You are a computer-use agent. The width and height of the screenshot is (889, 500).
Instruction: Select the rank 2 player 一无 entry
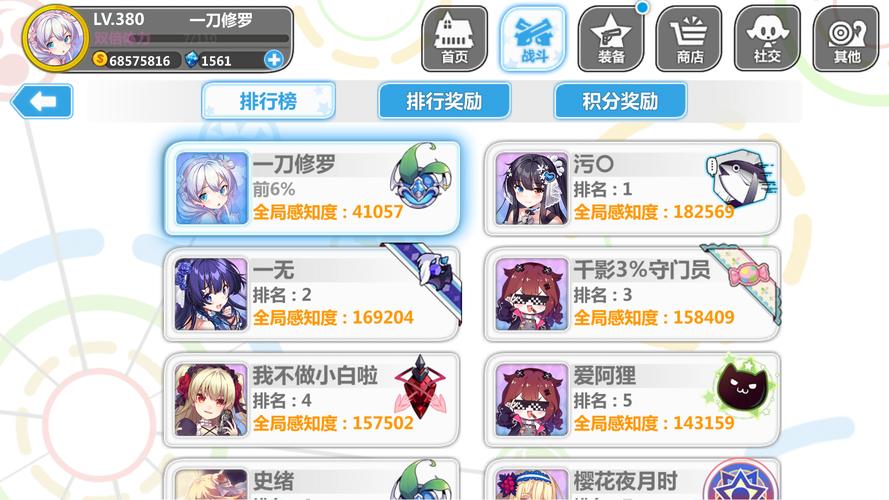coord(311,294)
